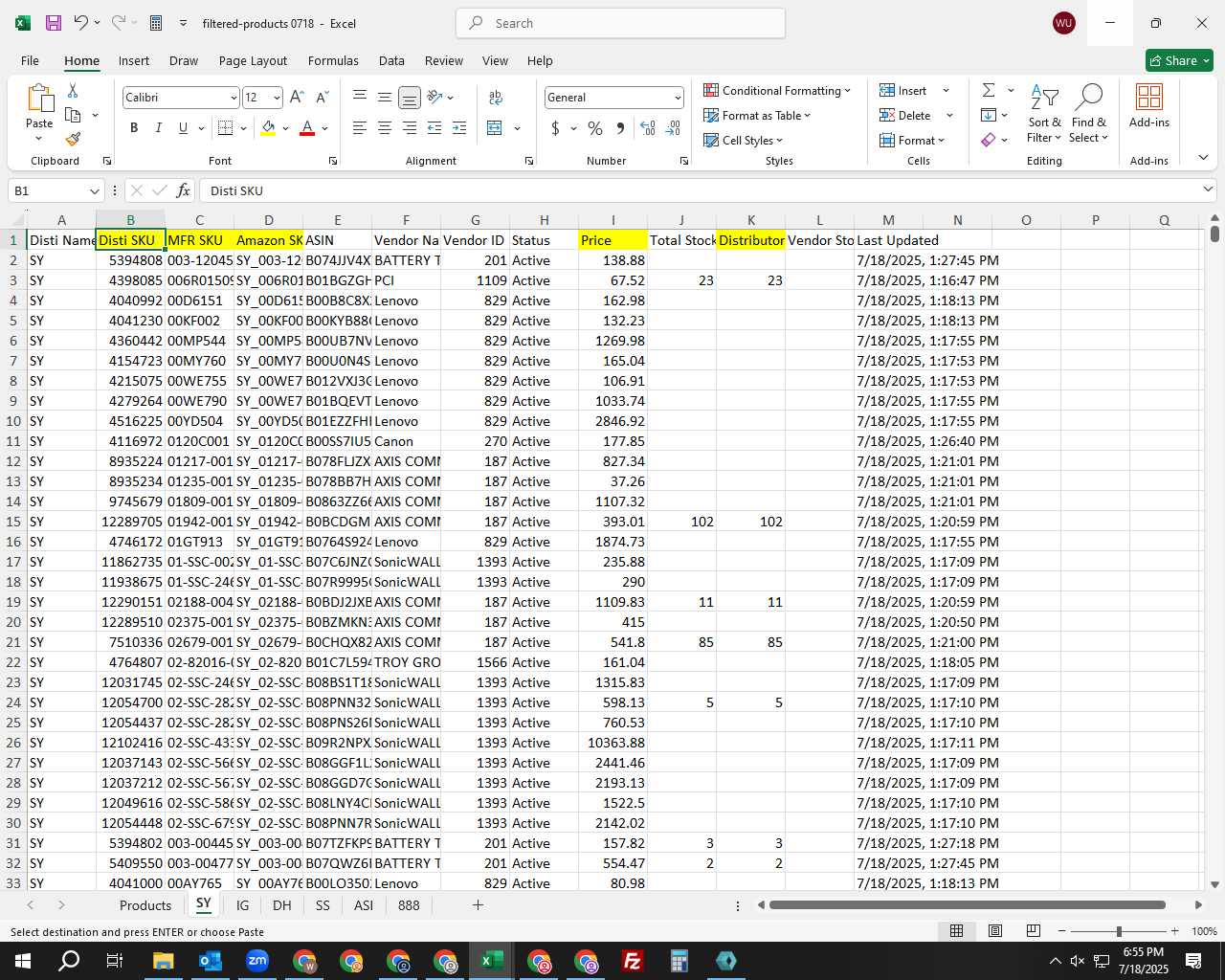Click the Save icon in title bar
The height and width of the screenshot is (980, 1225).
[x=54, y=23]
